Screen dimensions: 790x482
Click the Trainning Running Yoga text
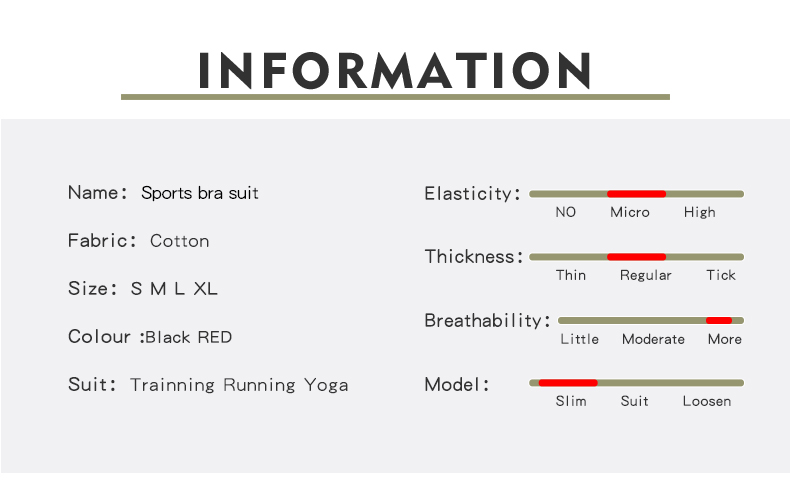[x=239, y=385]
